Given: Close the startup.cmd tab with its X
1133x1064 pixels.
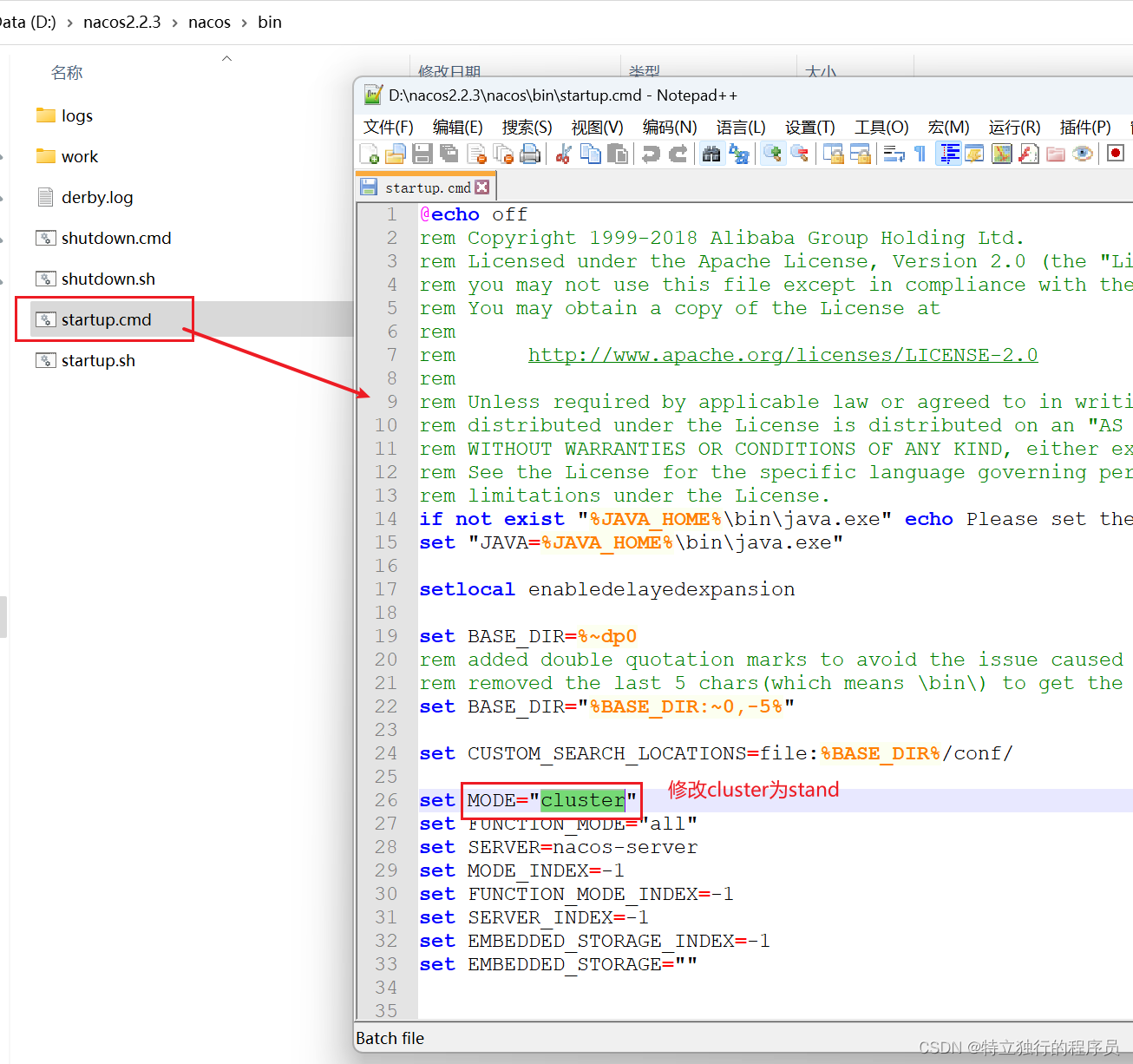Looking at the screenshot, I should point(482,187).
